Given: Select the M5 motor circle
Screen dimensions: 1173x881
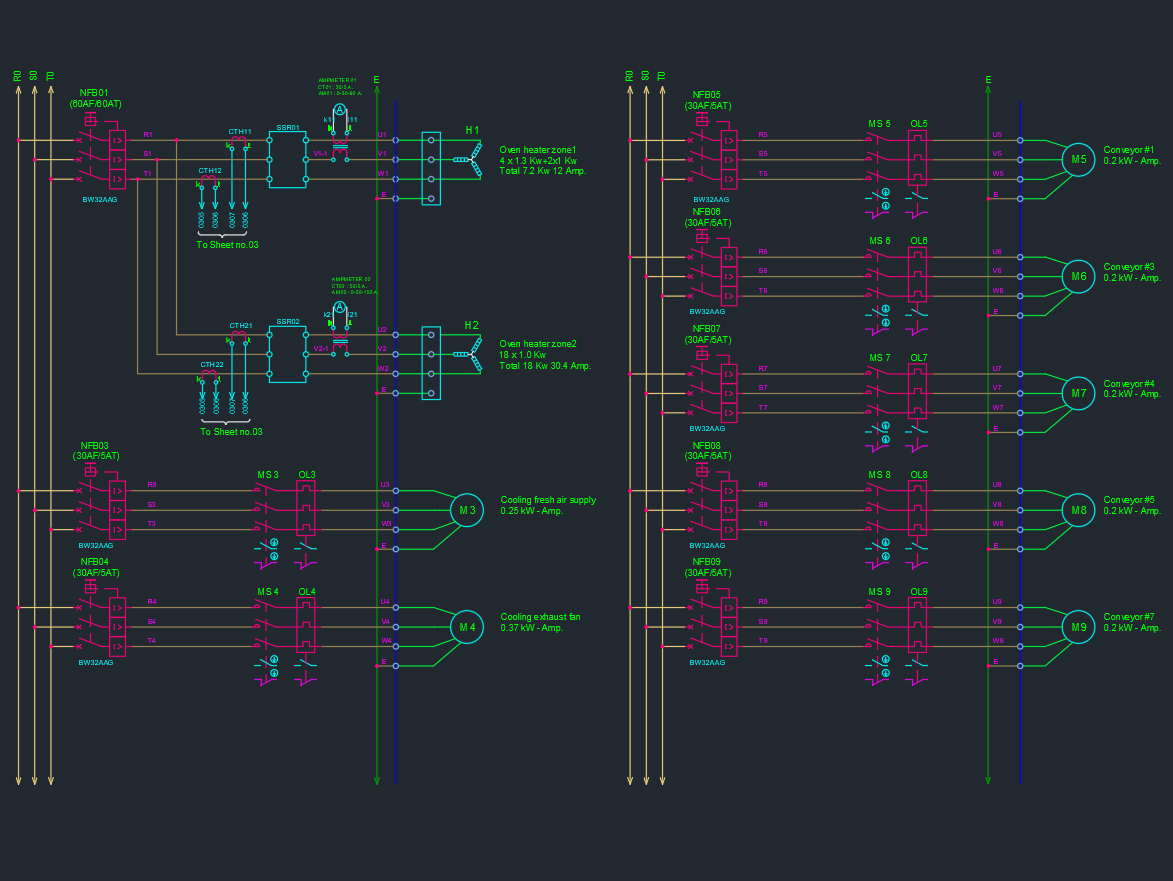Looking at the screenshot, I should (1078, 159).
